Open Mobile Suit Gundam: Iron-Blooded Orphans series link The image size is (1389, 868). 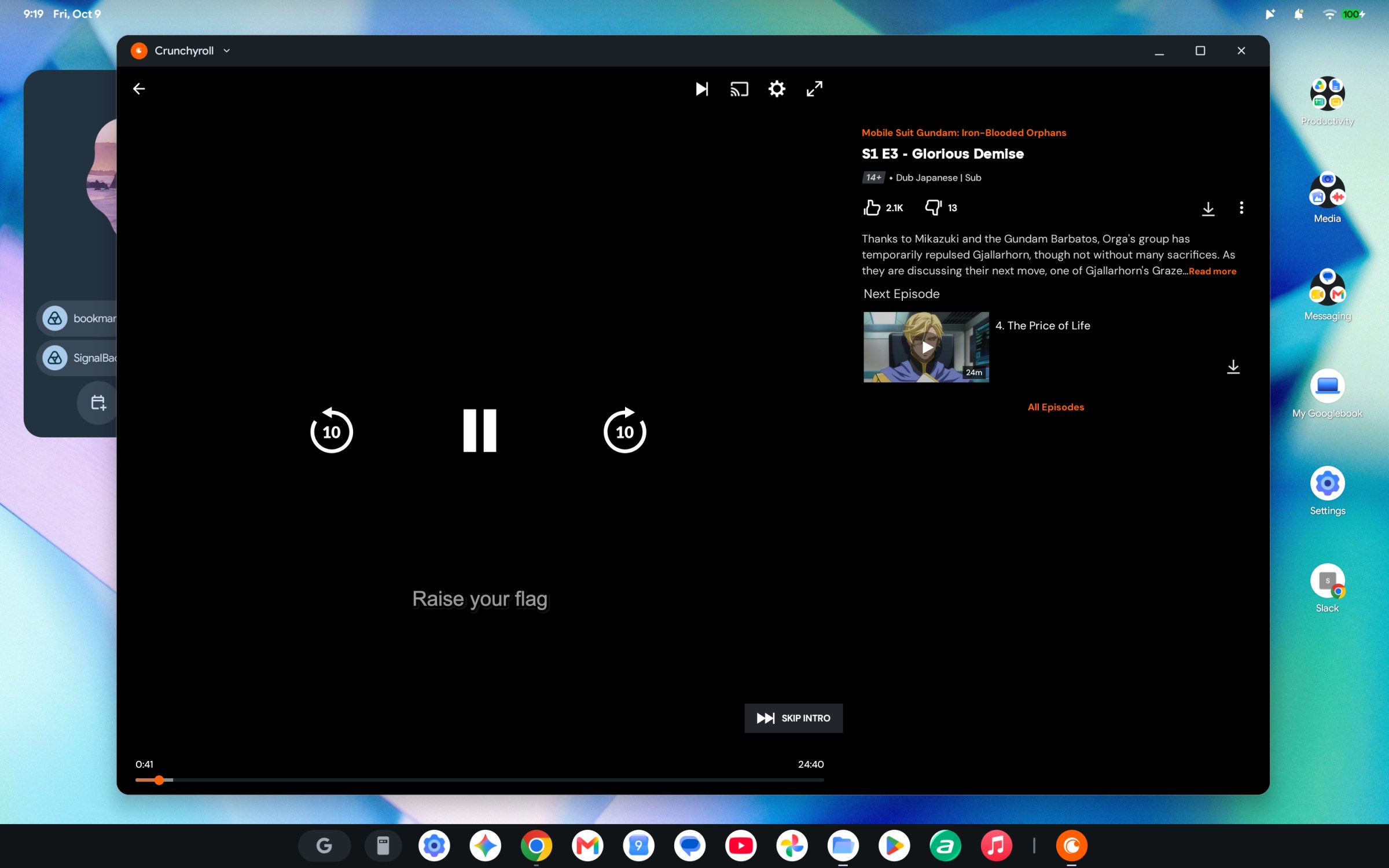point(964,133)
